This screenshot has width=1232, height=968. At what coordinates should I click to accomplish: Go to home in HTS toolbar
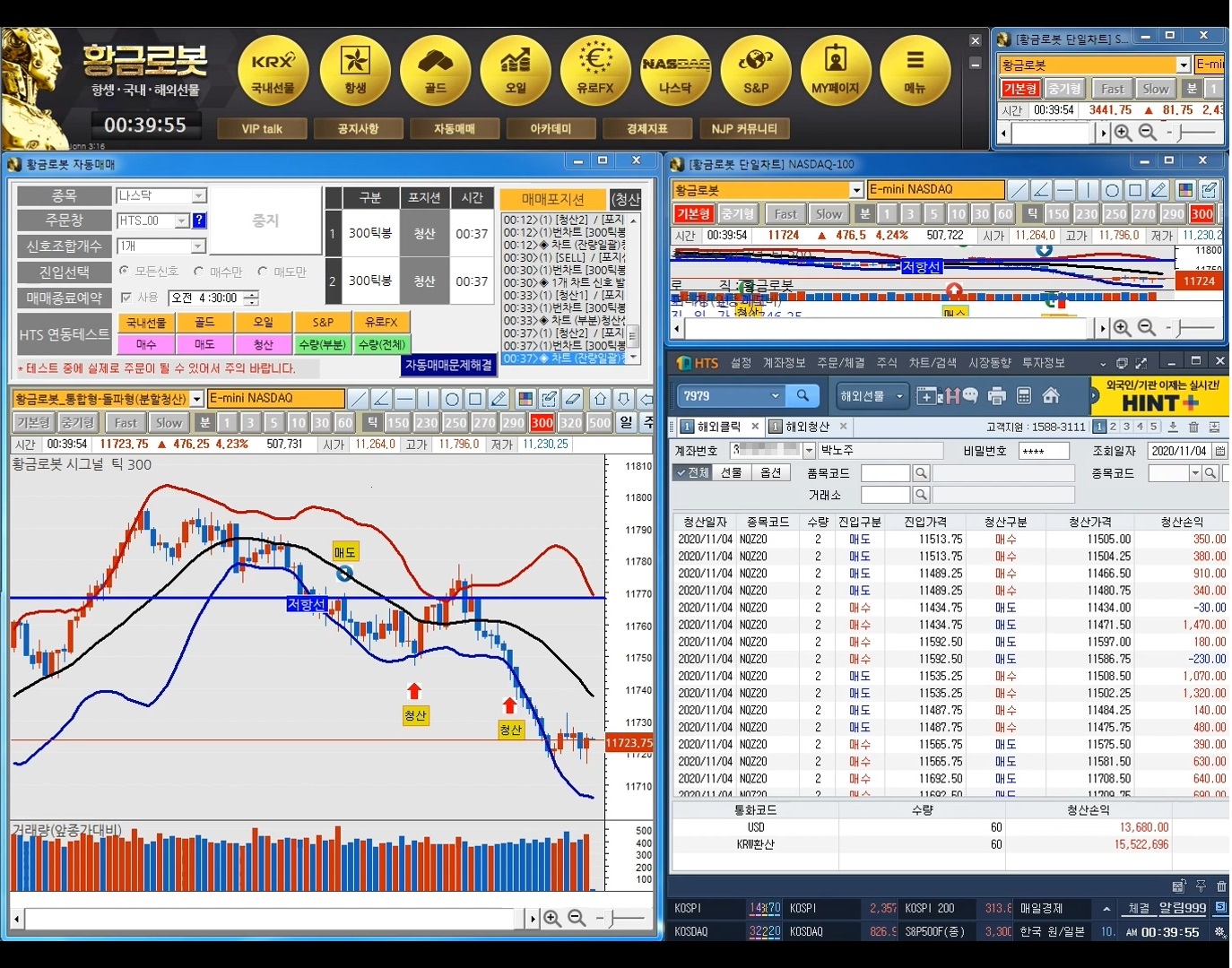(1051, 395)
